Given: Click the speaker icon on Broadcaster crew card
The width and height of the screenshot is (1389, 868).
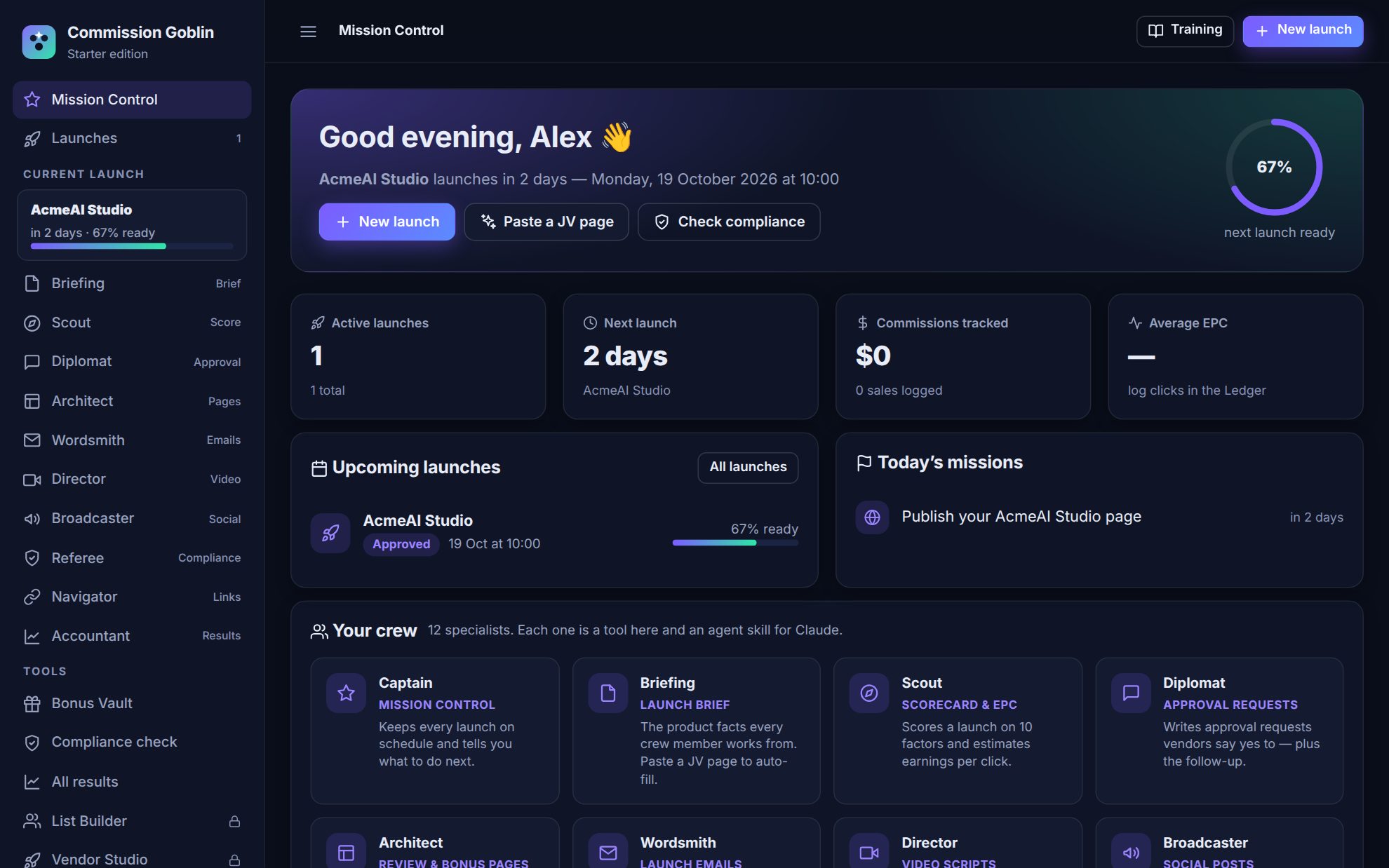Looking at the screenshot, I should click(1131, 851).
